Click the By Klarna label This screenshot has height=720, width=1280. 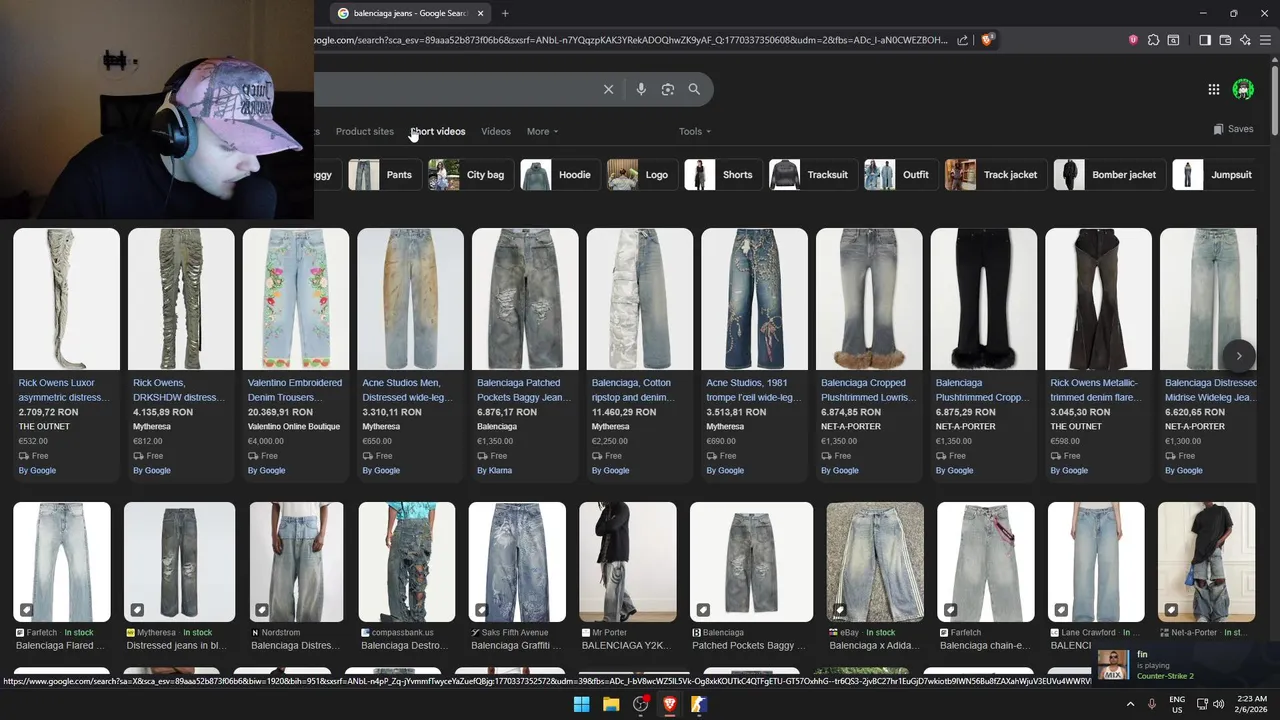click(494, 470)
